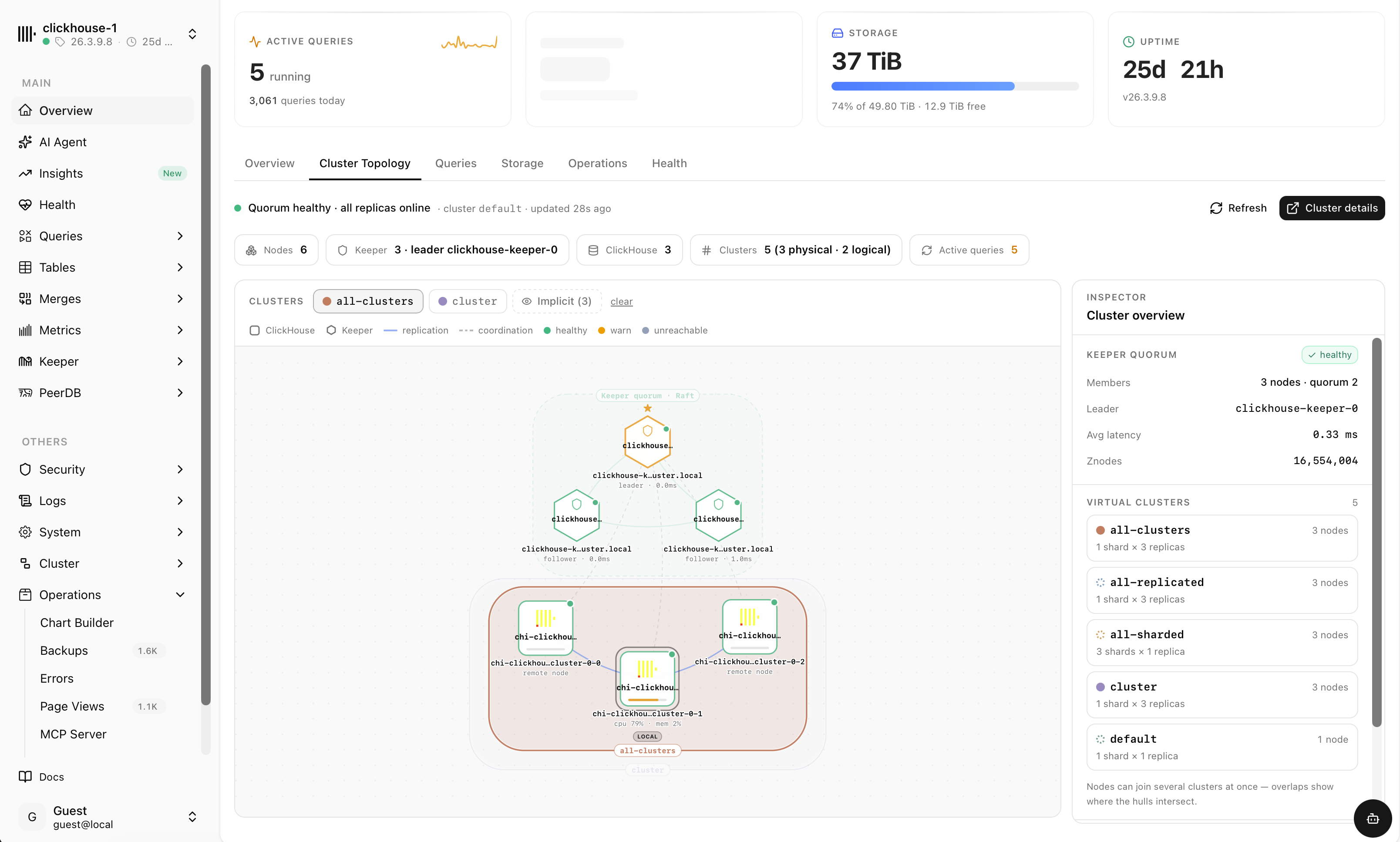1400x842 pixels.
Task: Expand the Queries sidebar section
Action: coord(180,236)
